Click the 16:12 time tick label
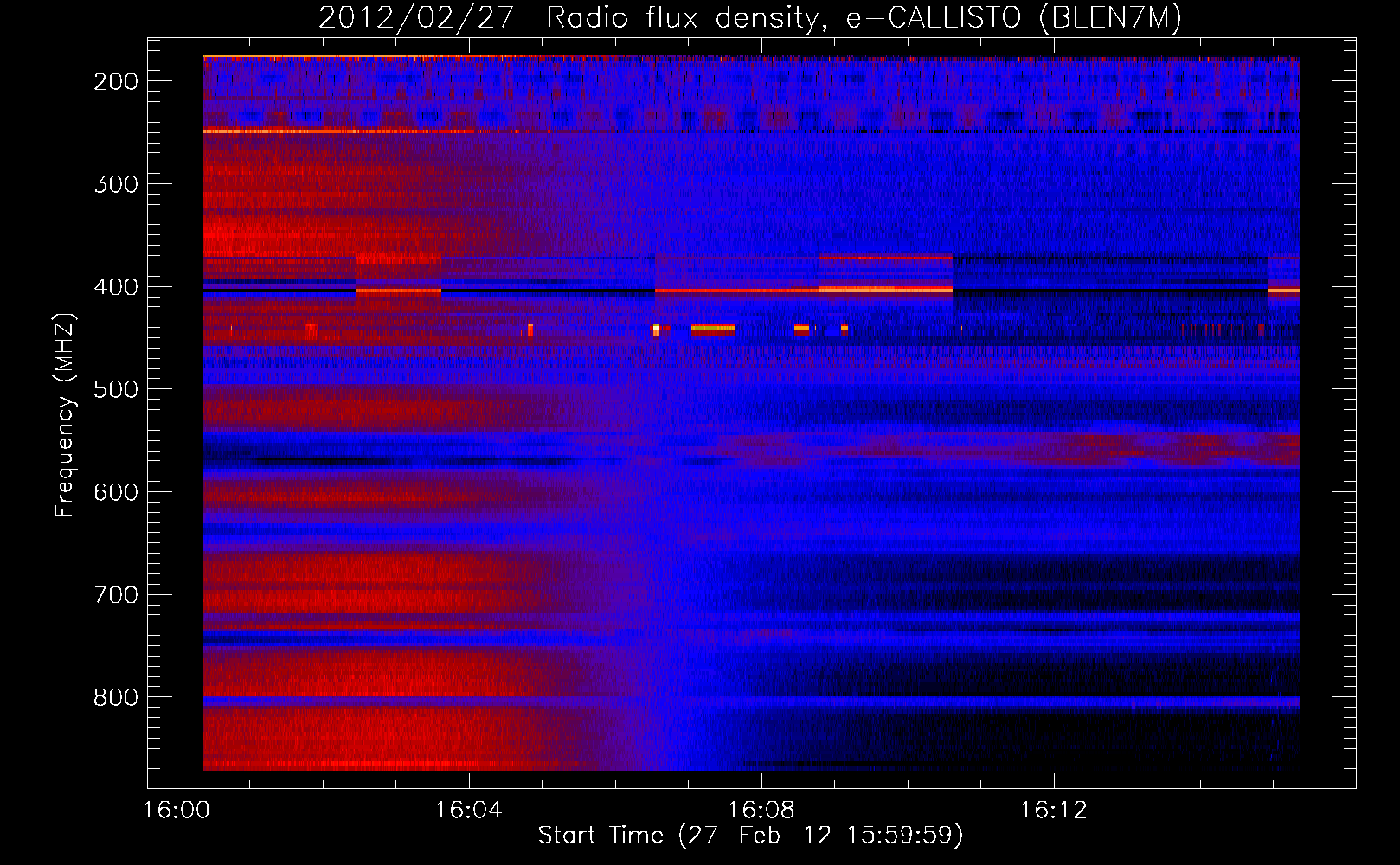Image resolution: width=1400 pixels, height=865 pixels. [x=1053, y=811]
